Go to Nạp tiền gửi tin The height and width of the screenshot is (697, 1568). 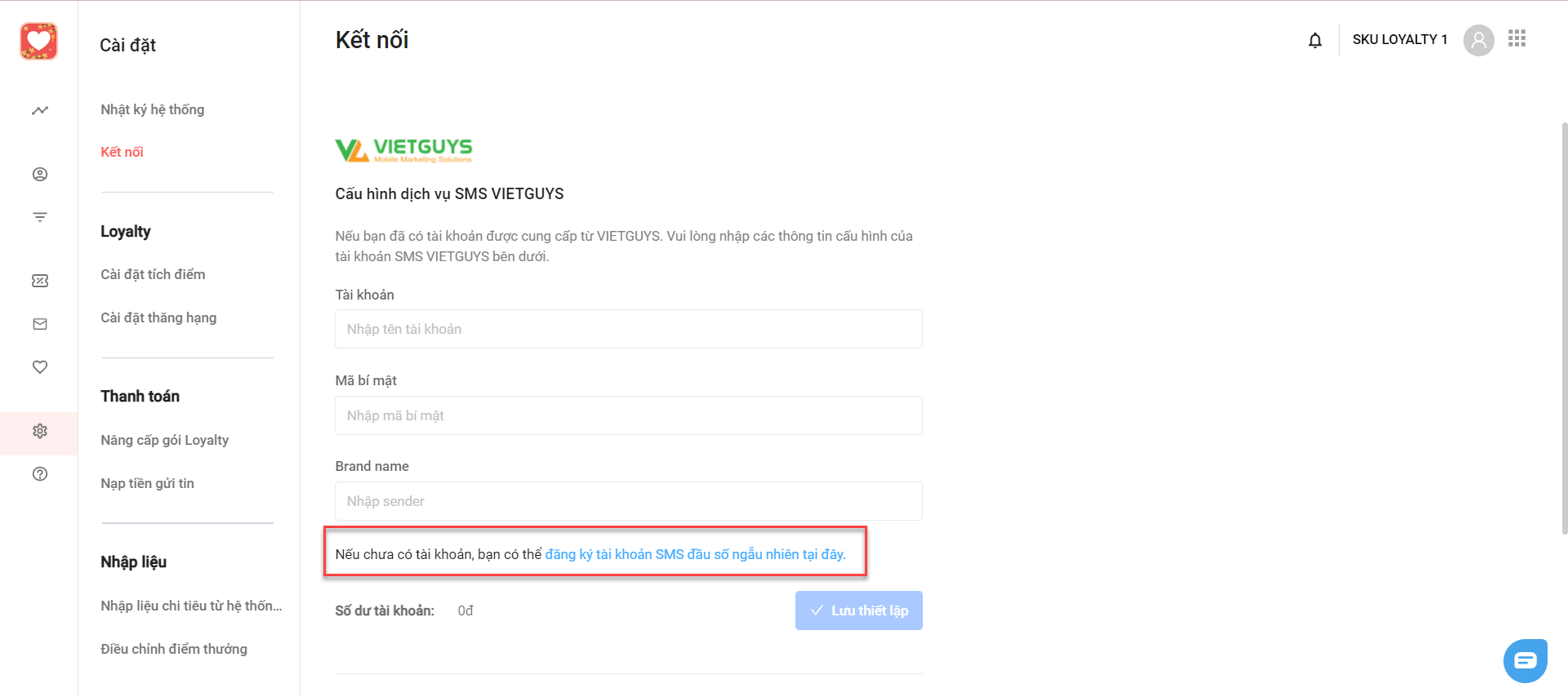(x=147, y=483)
